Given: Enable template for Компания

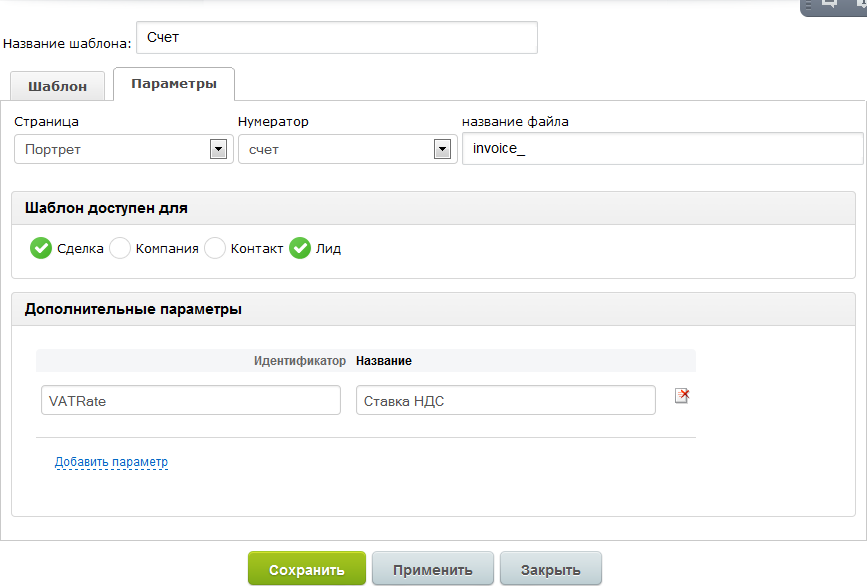Looking at the screenshot, I should pos(120,249).
